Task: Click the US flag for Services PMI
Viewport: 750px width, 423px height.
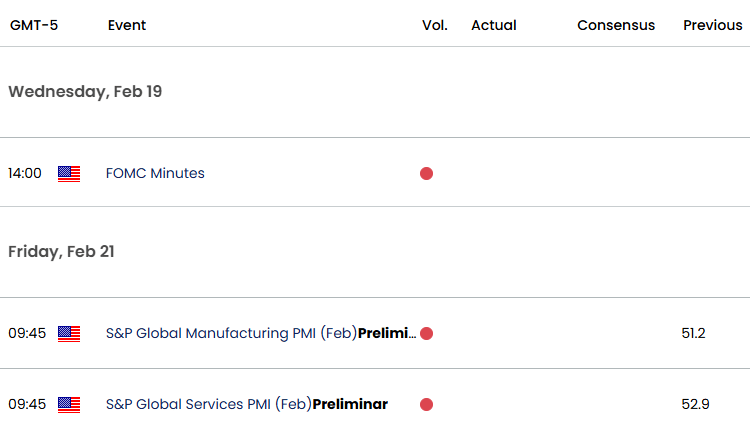Action: point(69,405)
